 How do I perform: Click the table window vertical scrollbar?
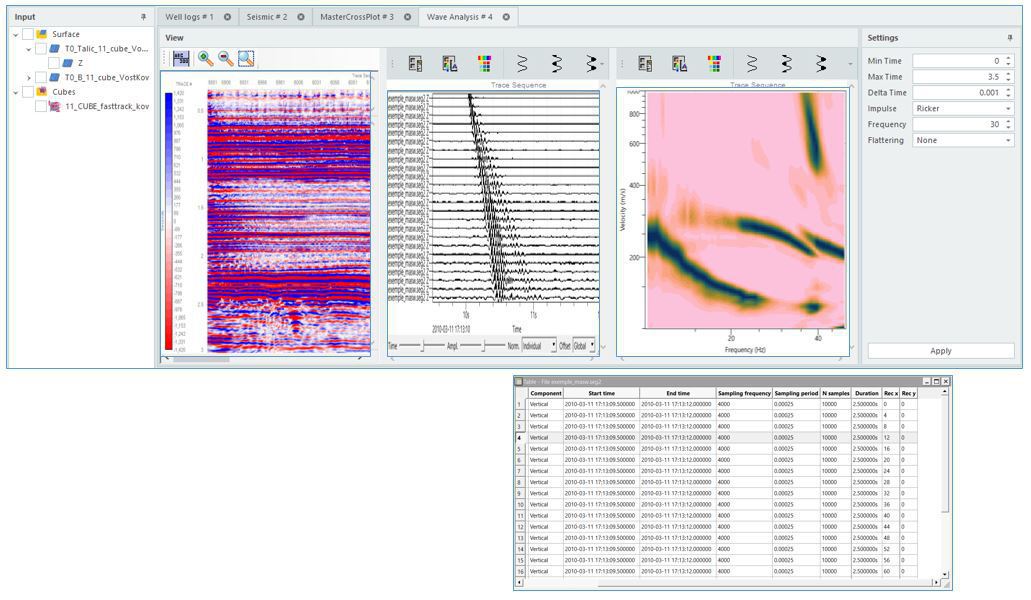pos(945,485)
